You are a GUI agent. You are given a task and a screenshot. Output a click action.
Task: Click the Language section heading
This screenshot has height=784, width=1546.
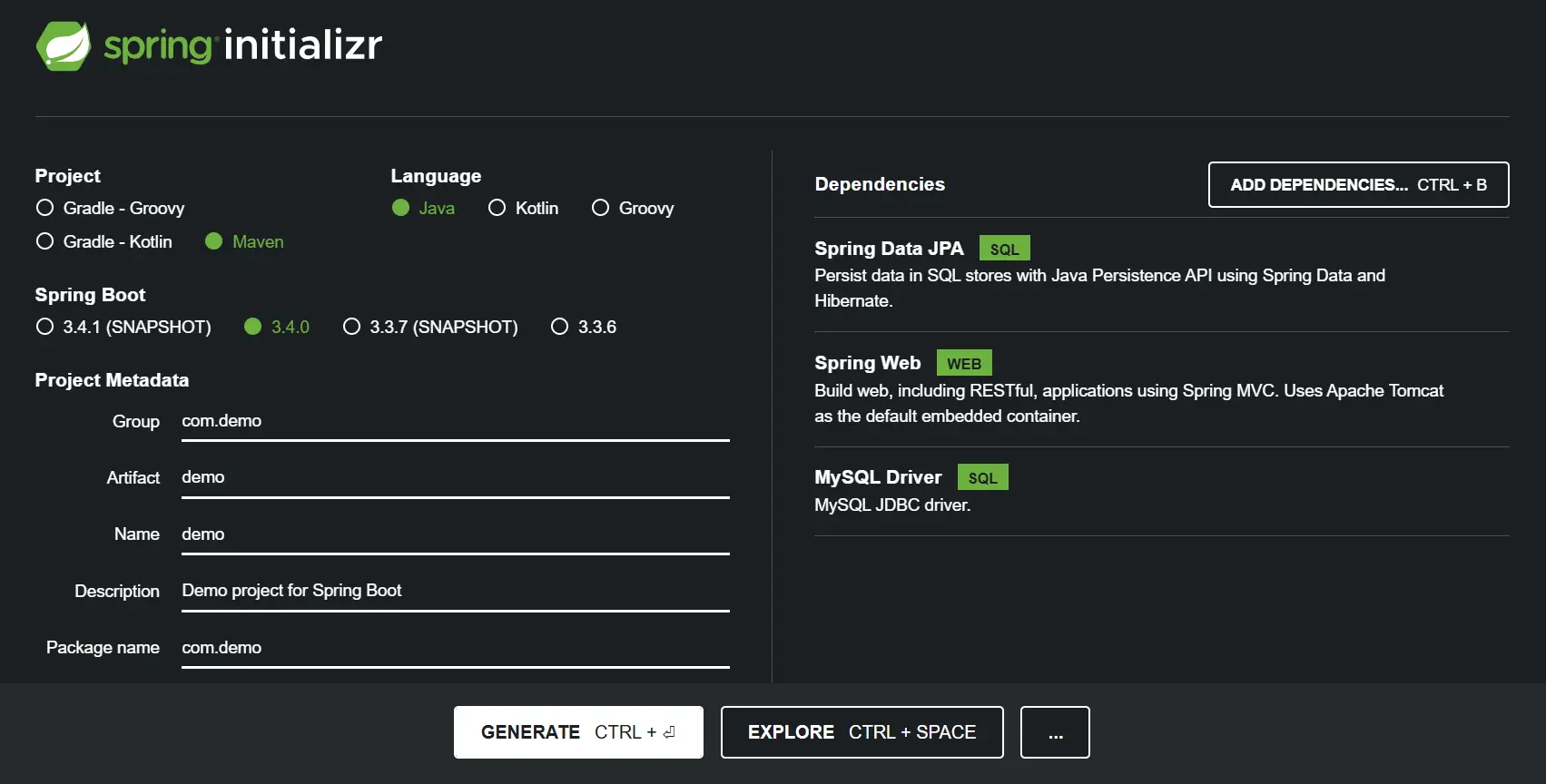click(x=436, y=176)
